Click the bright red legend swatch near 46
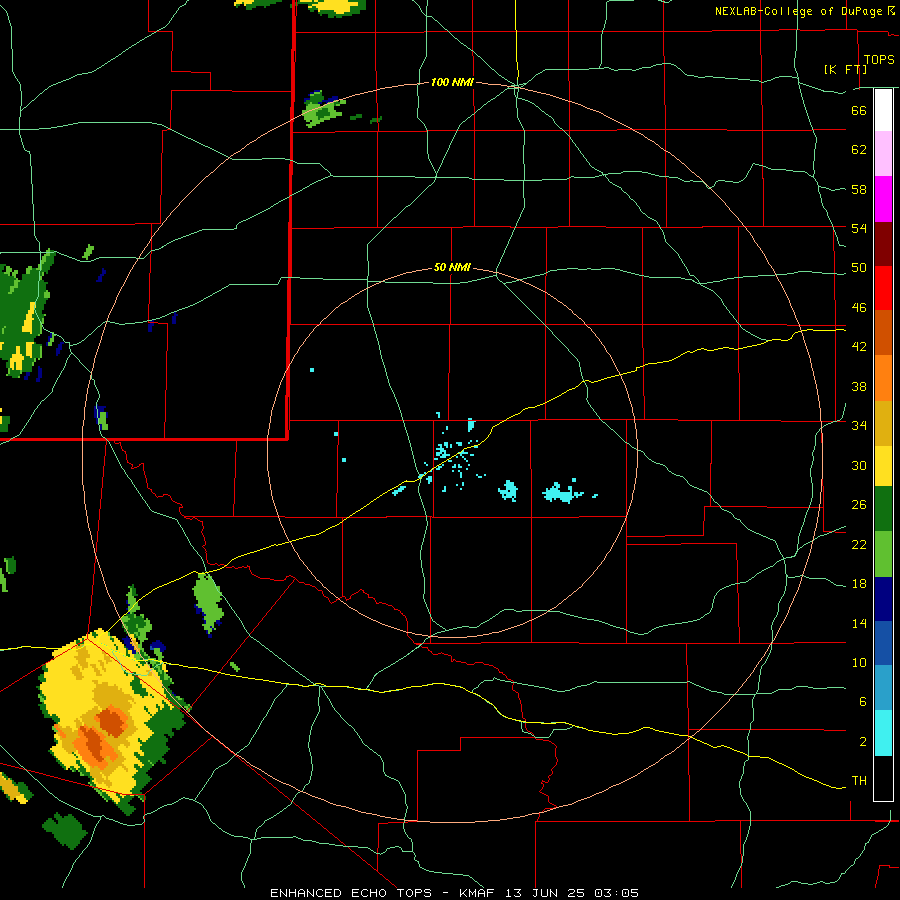 point(883,288)
